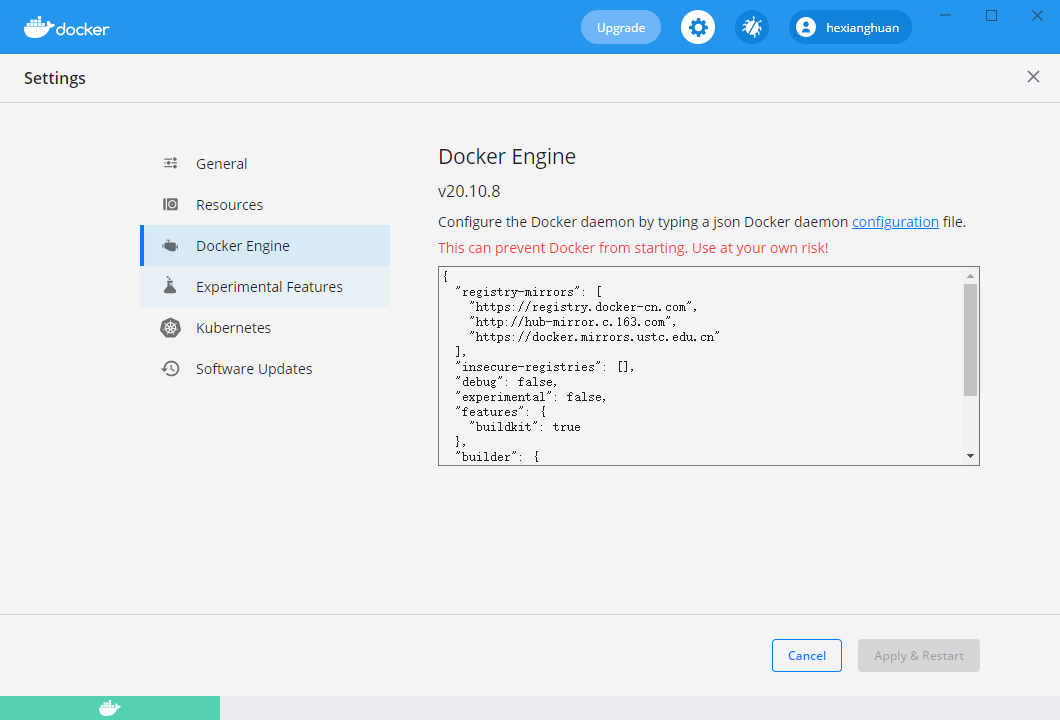The height and width of the screenshot is (720, 1060).
Task: Click the Docker Engine page heading
Action: coord(507,156)
